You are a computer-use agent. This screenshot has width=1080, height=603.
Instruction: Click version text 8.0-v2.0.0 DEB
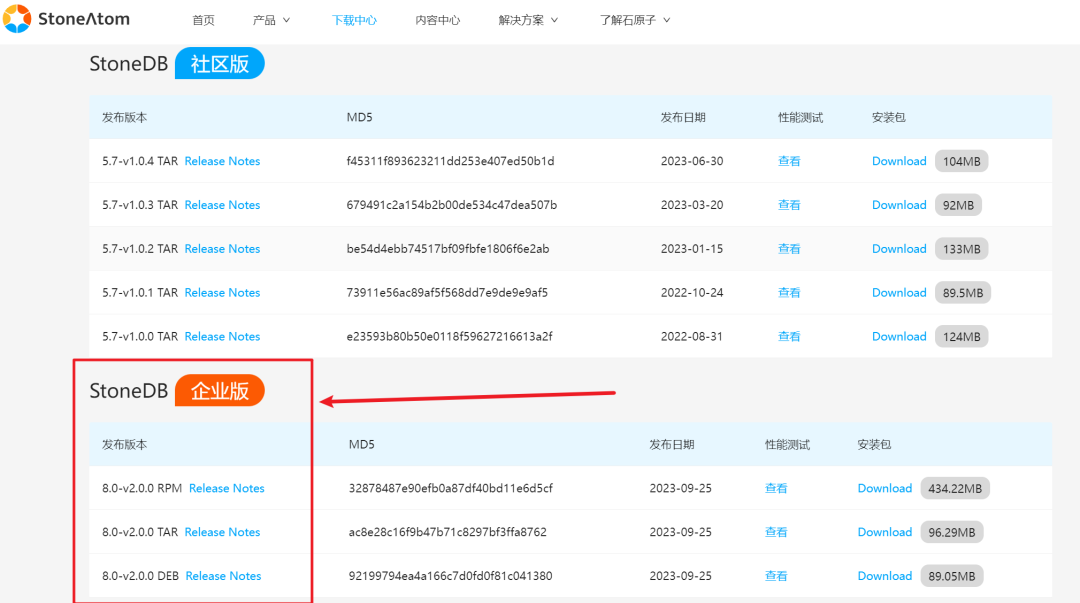pyautogui.click(x=141, y=576)
